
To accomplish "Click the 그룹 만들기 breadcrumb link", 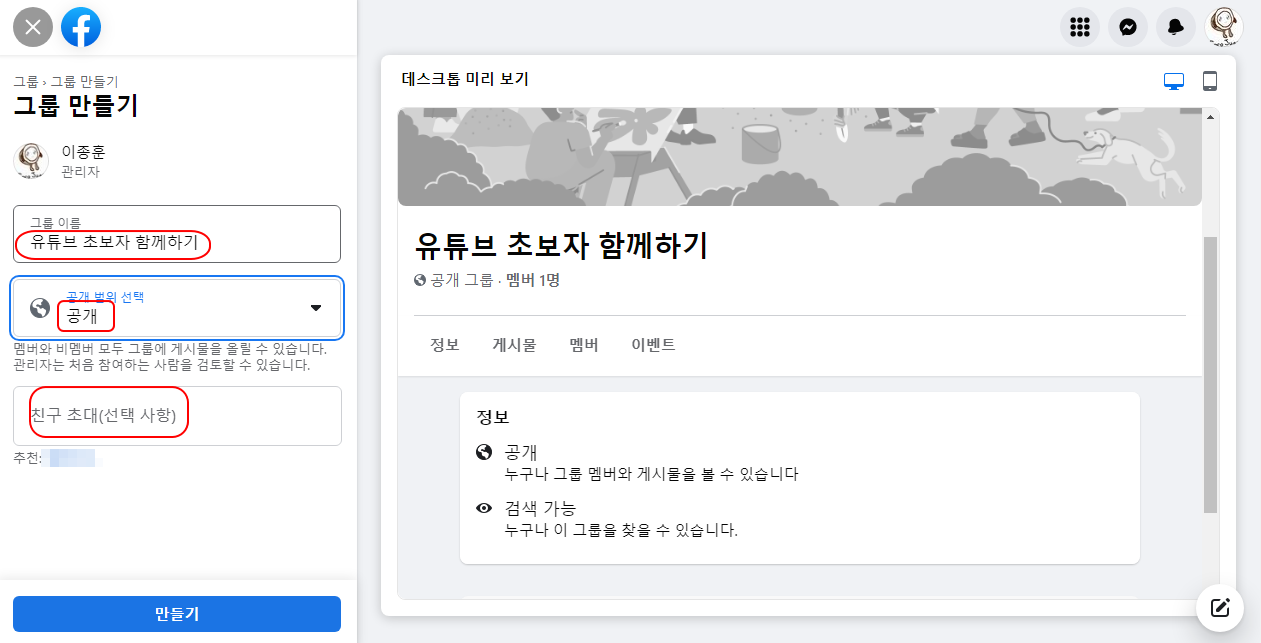I will click(x=85, y=82).
